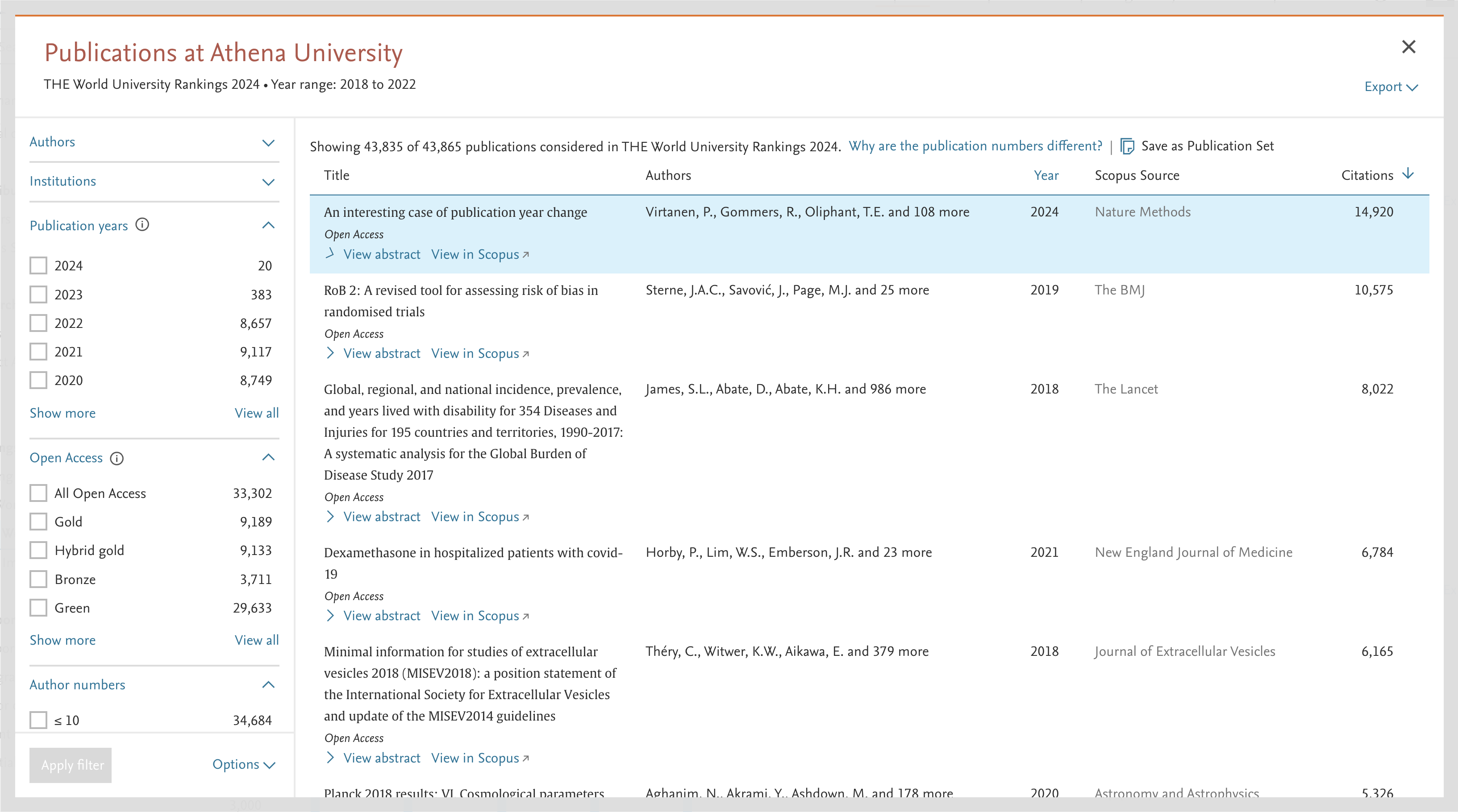Viewport: 1458px width, 812px height.
Task: Check the 2021 publication year box
Action: [38, 352]
